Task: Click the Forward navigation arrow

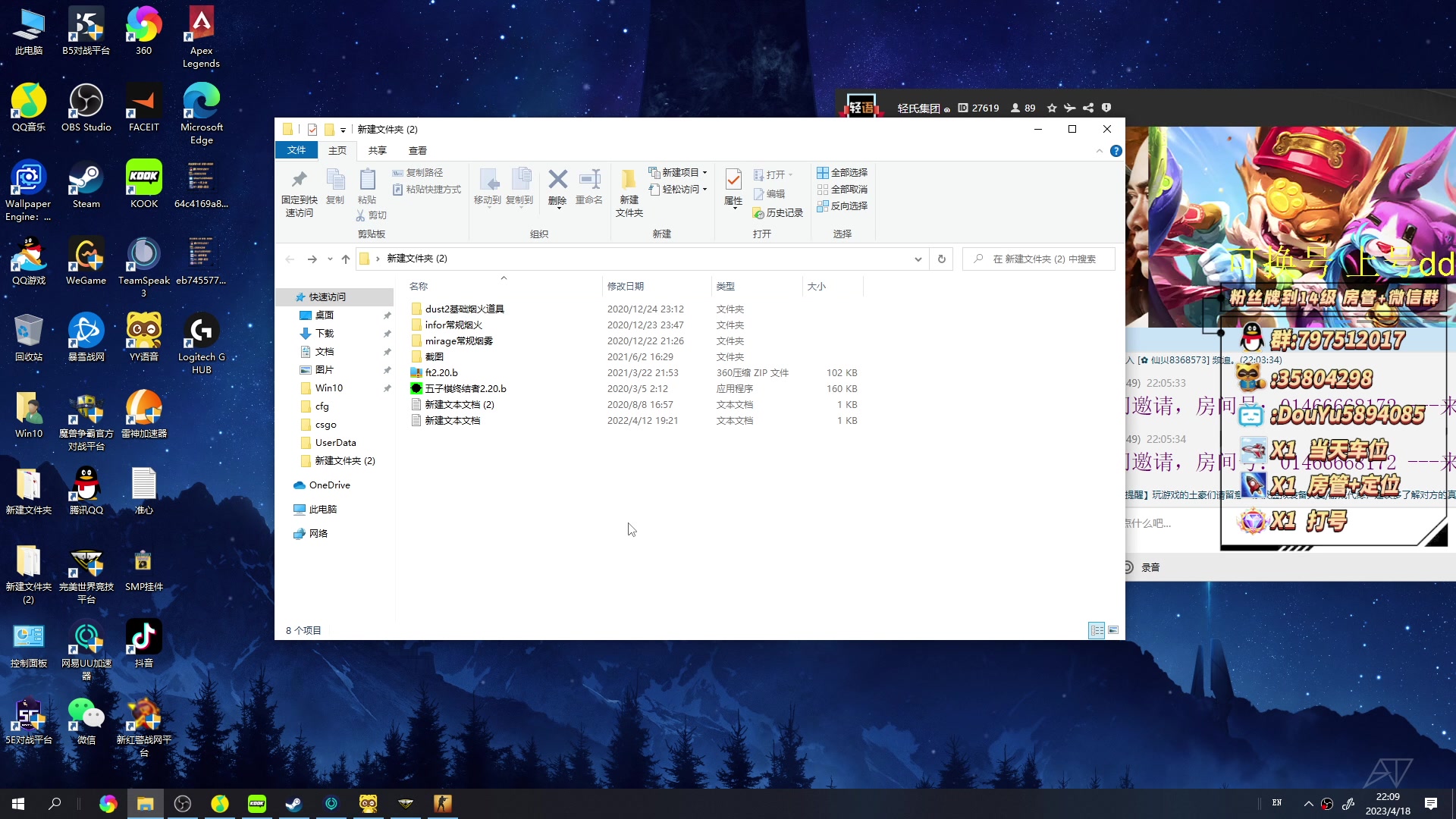Action: pyautogui.click(x=312, y=259)
